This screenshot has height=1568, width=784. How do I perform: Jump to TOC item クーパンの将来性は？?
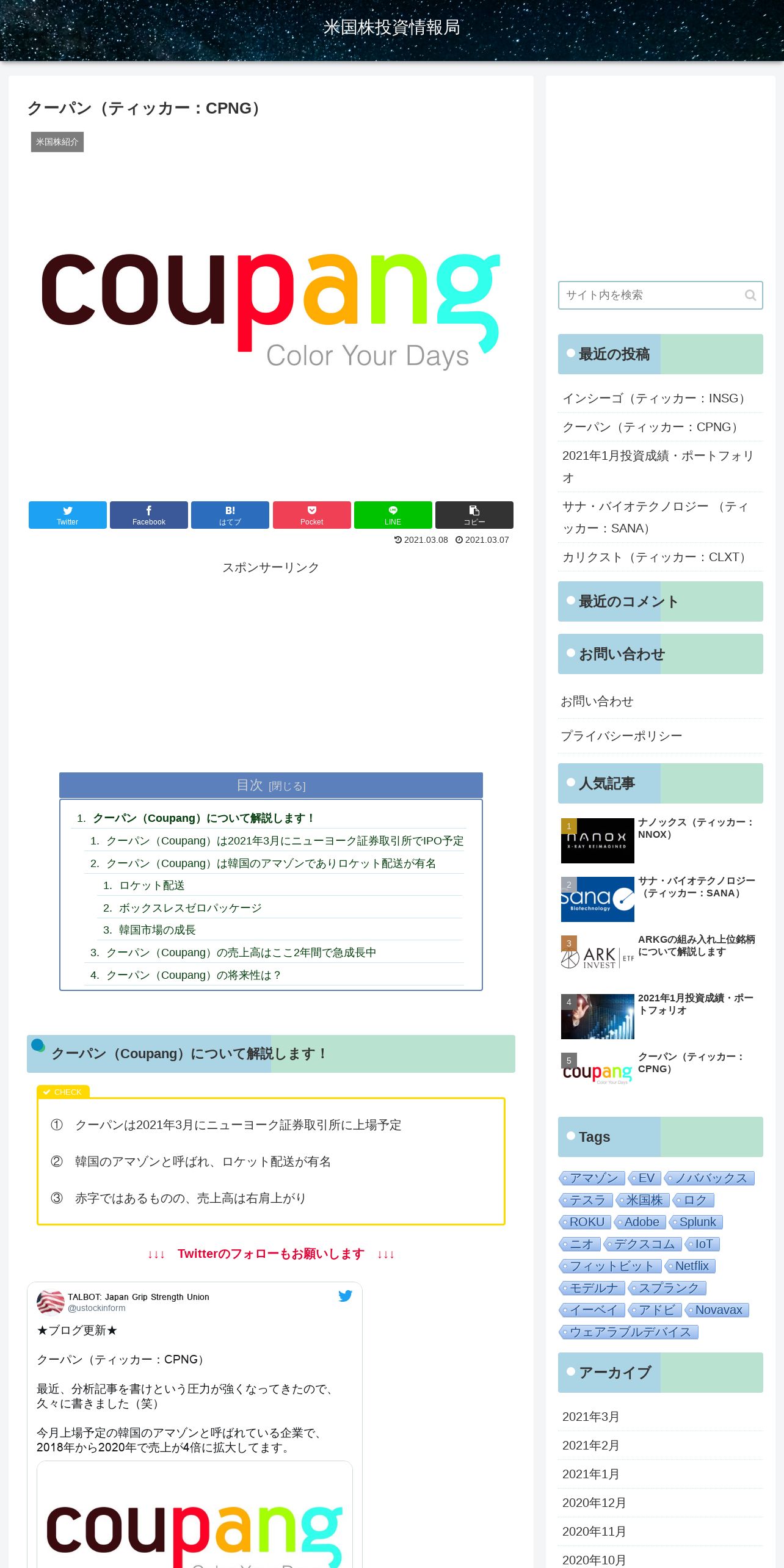pyautogui.click(x=194, y=975)
